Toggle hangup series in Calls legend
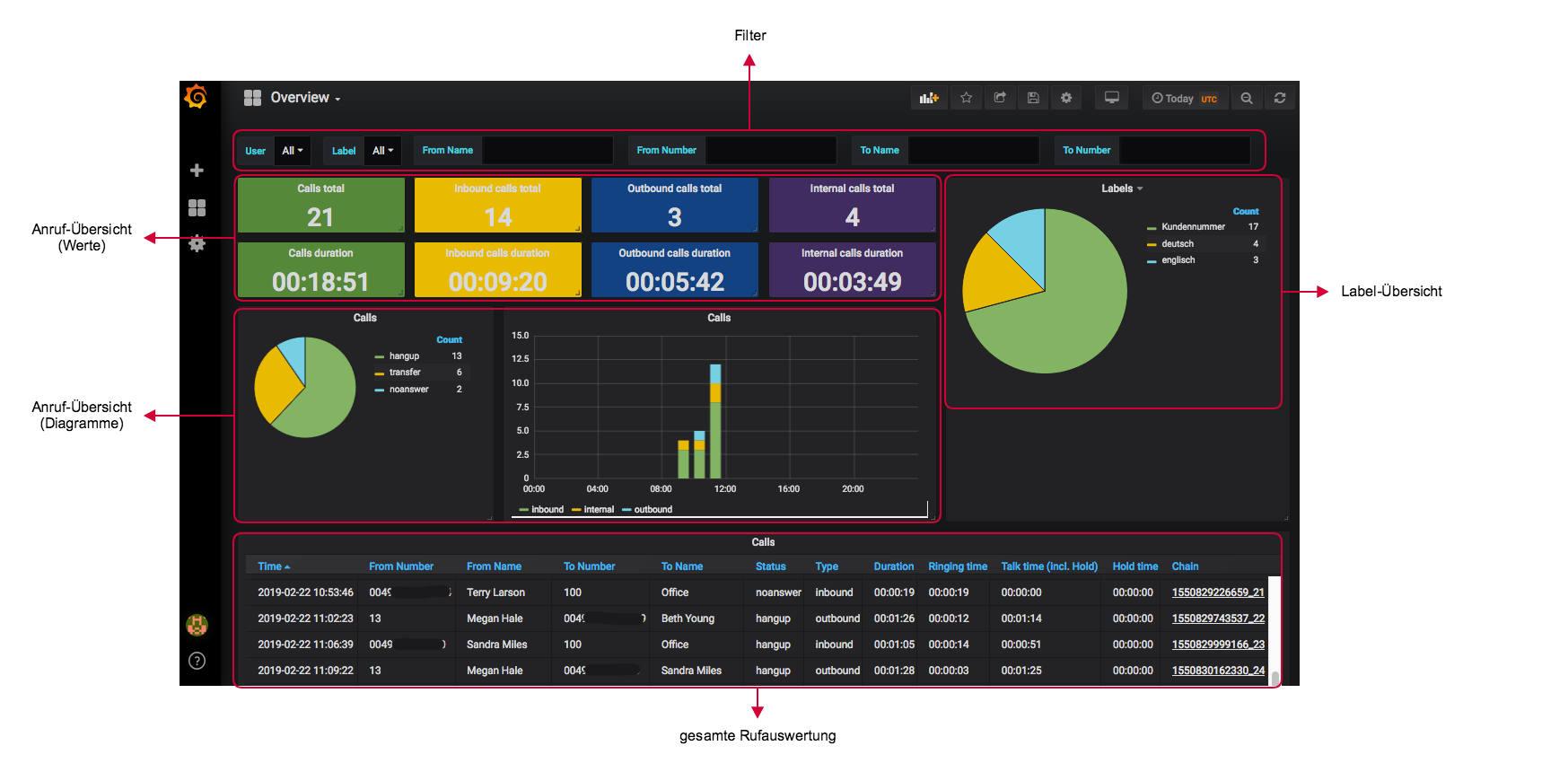The height and width of the screenshot is (772, 1568). (404, 356)
